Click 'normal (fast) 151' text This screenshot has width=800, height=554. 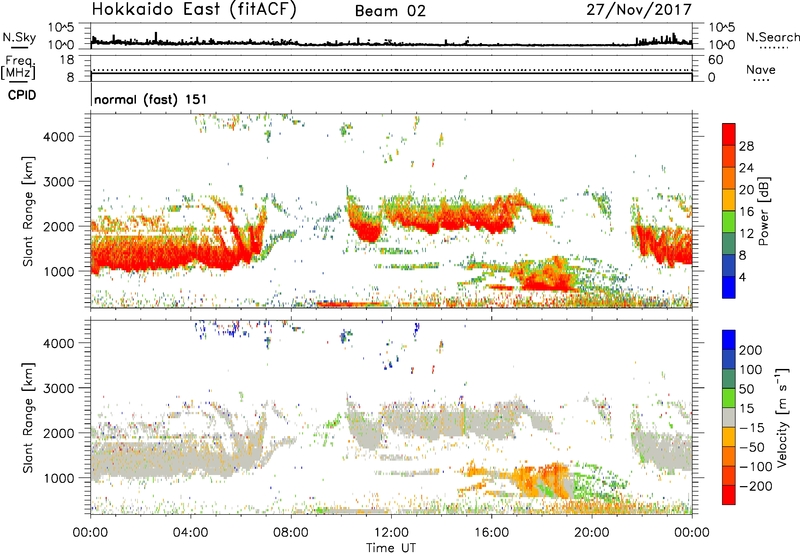point(151,99)
